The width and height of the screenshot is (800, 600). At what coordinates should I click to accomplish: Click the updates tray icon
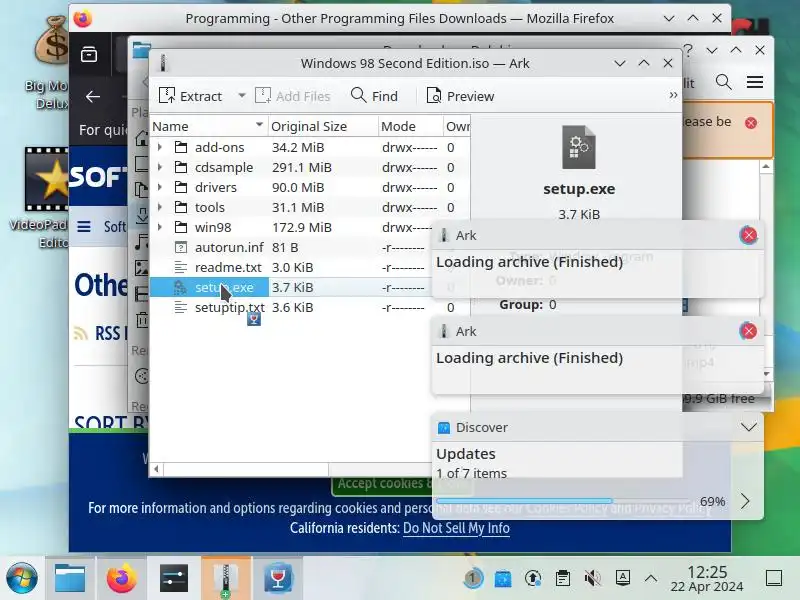[533, 579]
